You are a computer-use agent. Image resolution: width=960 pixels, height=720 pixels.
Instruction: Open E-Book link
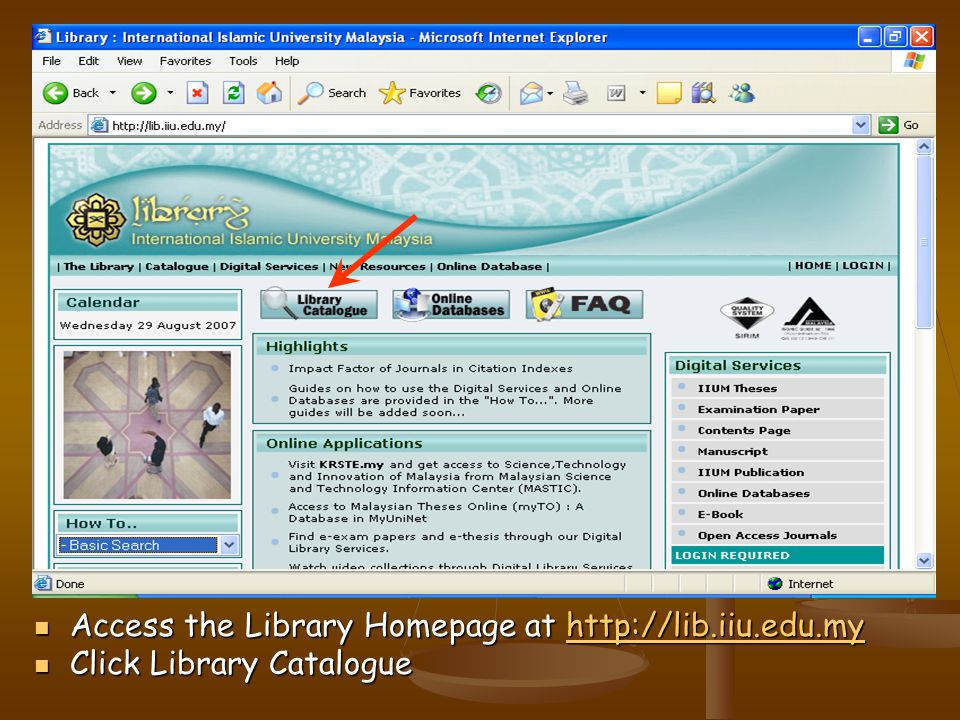[x=720, y=514]
